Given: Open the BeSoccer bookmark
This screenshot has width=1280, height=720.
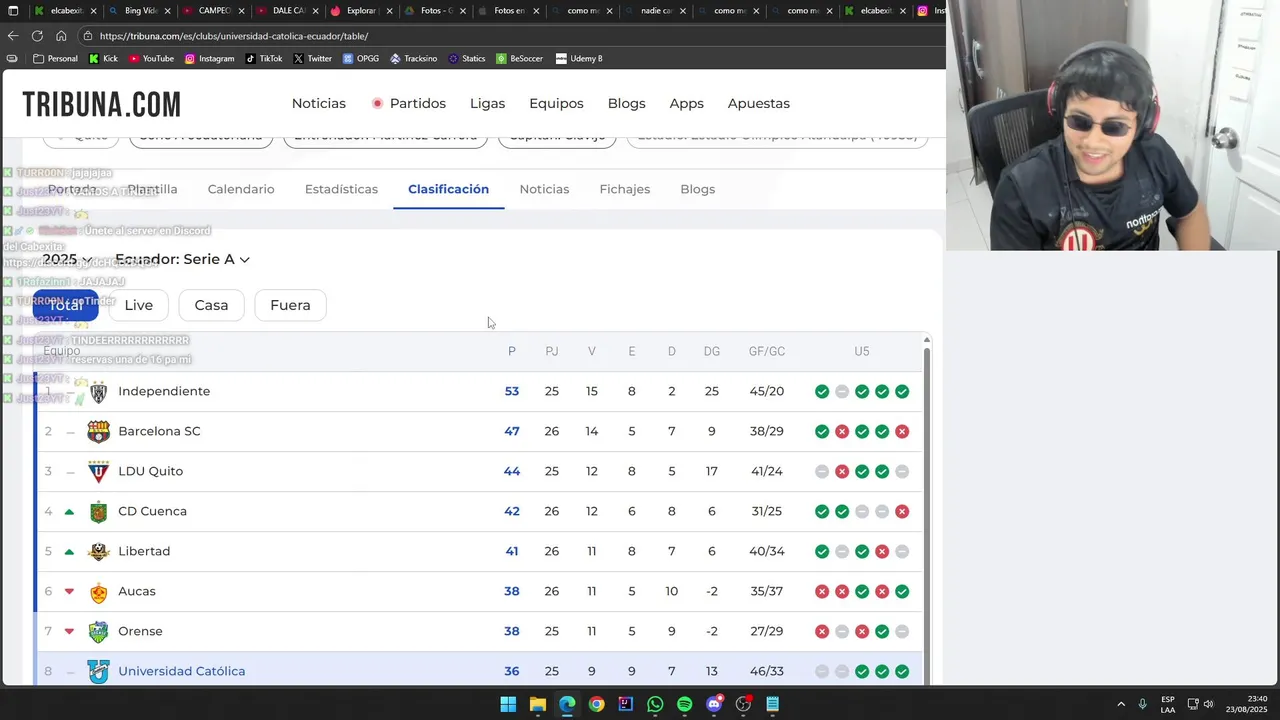Looking at the screenshot, I should click(519, 59).
